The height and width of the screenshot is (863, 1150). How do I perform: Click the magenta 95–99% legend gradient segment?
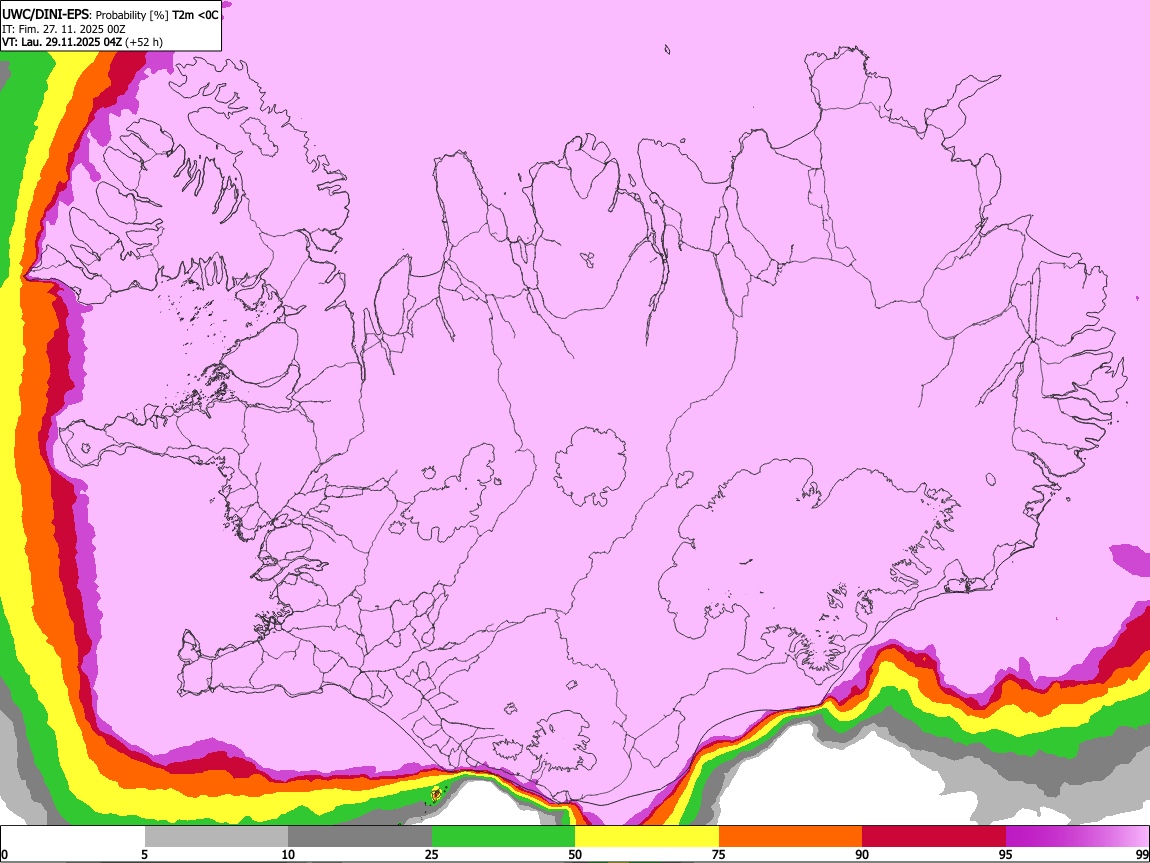[x=1077, y=836]
